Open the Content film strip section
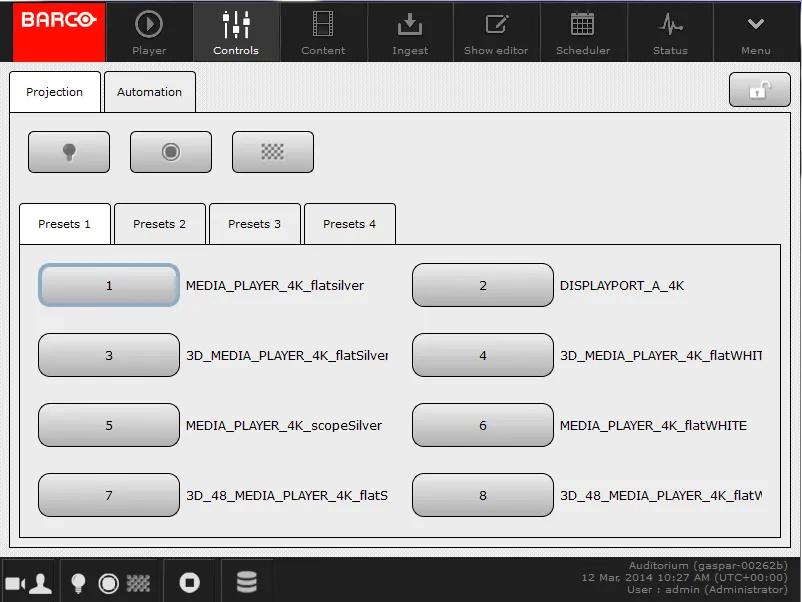802x602 pixels. (323, 32)
